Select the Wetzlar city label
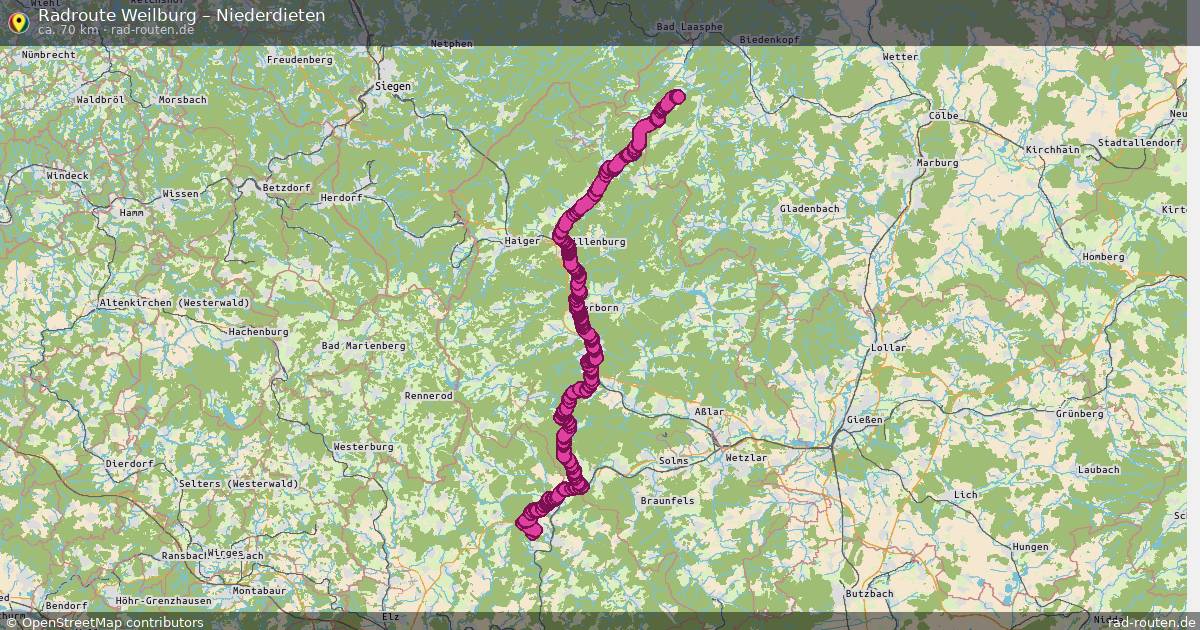This screenshot has width=1200, height=630. [746, 458]
